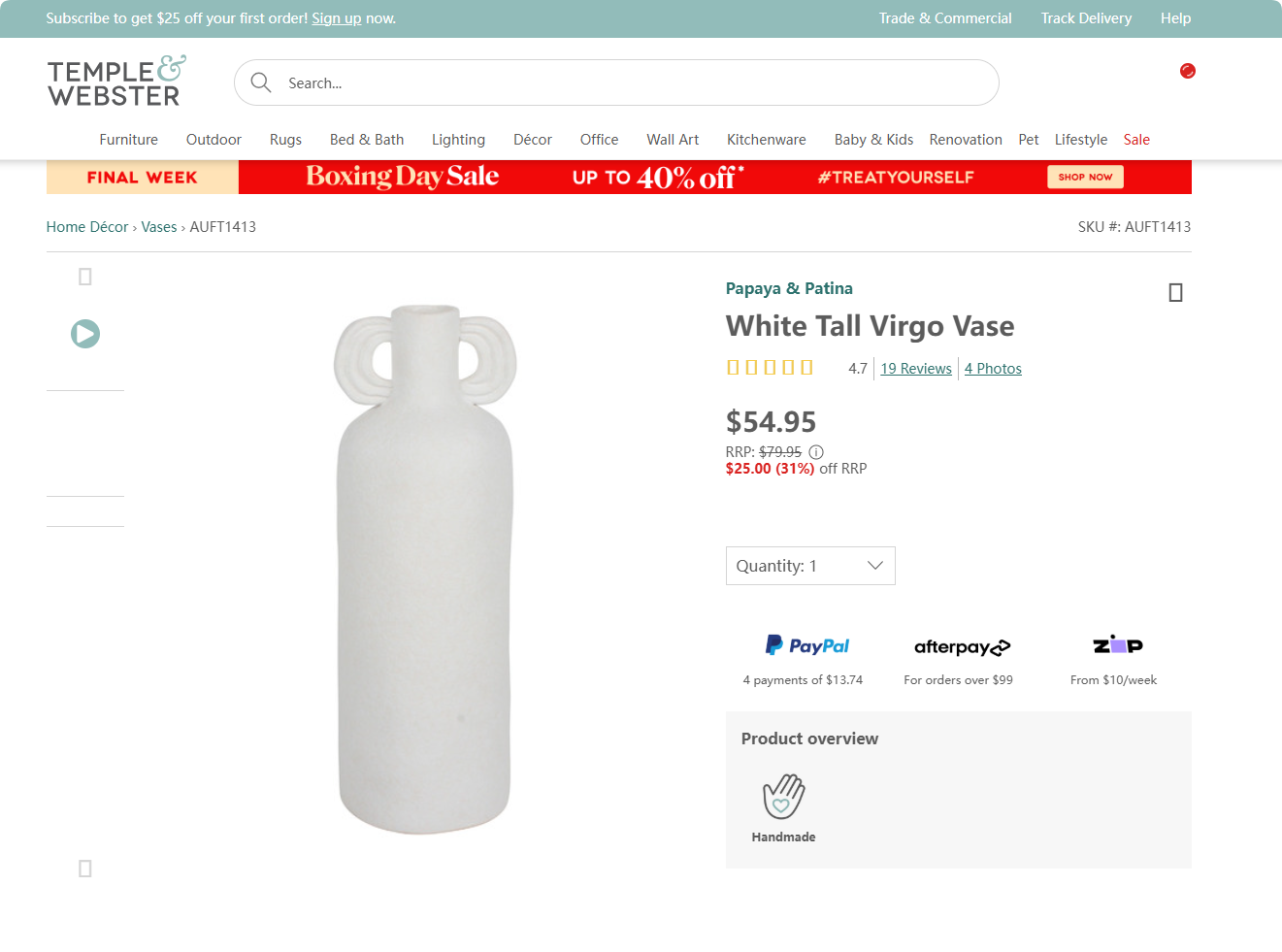Click the Vases breadcrumb link
Viewport: 1282px width, 952px height.
(x=159, y=227)
